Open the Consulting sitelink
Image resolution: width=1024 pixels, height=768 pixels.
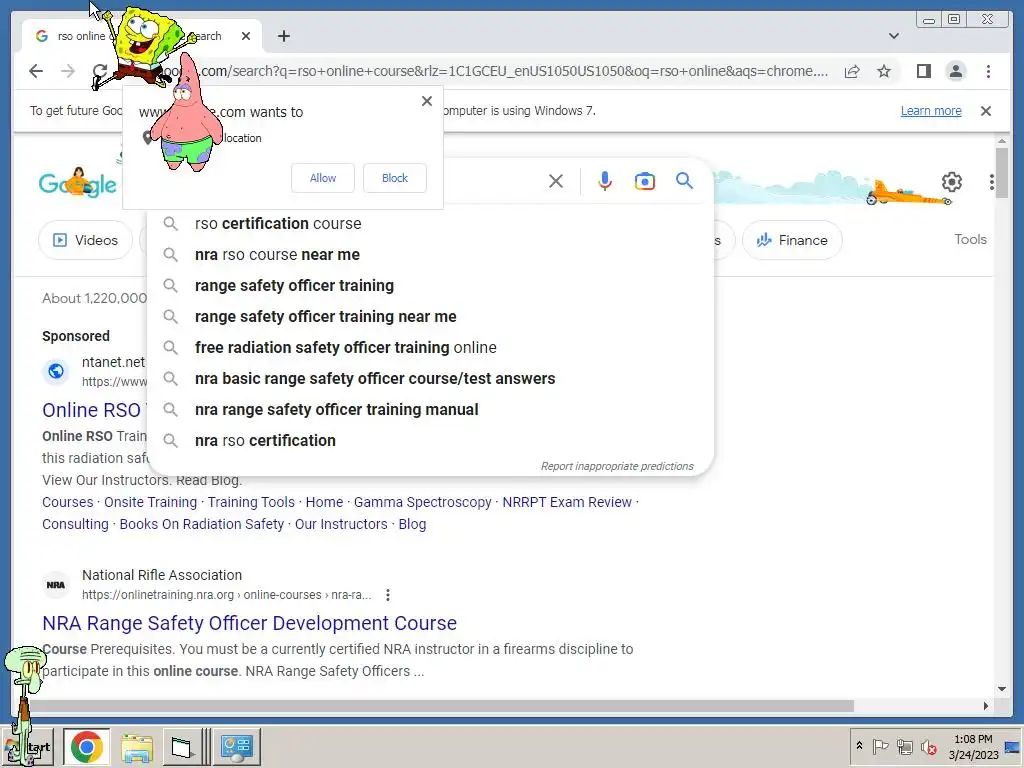pyautogui.click(x=75, y=524)
